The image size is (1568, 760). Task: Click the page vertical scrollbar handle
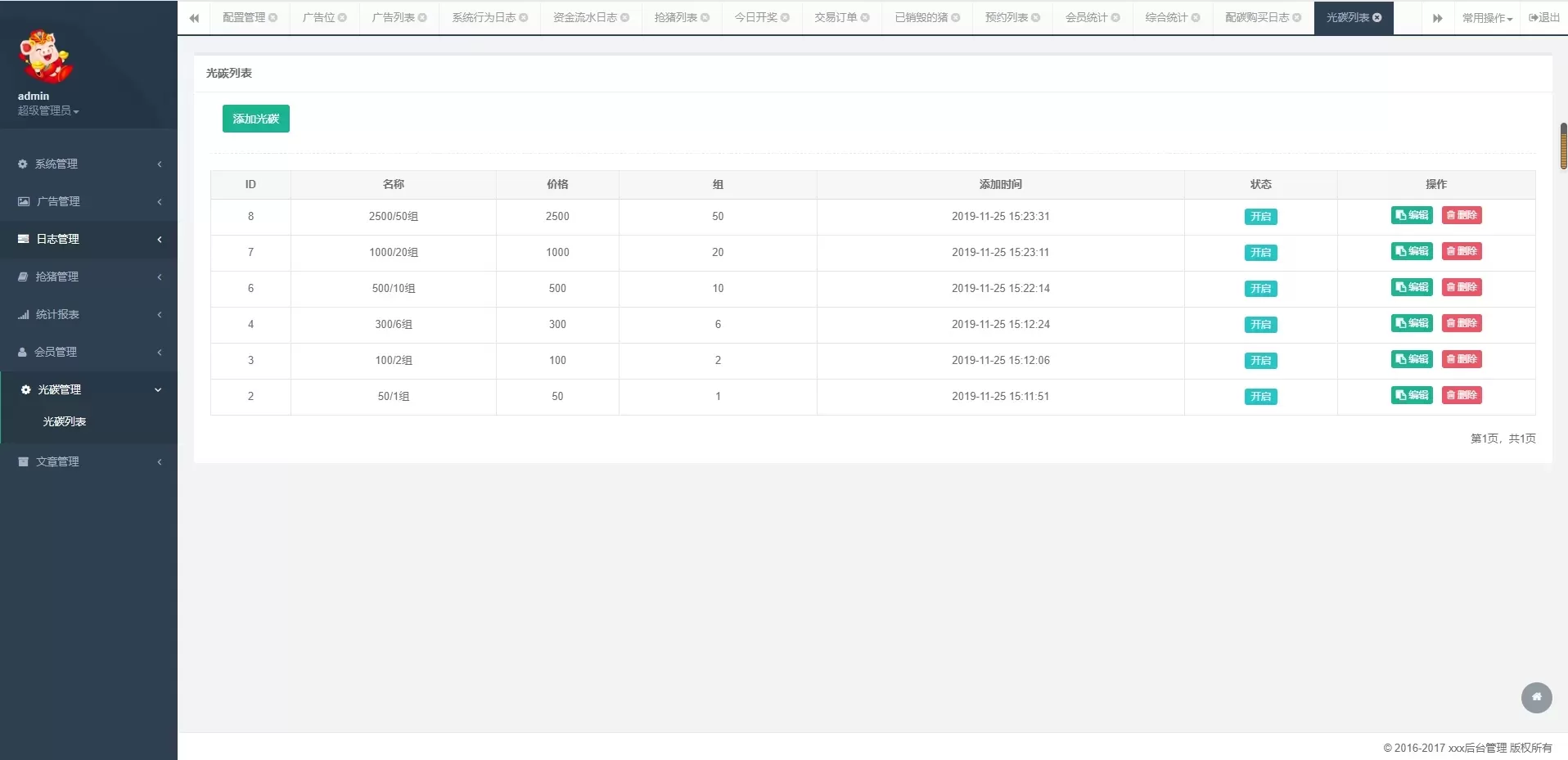tap(1563, 146)
